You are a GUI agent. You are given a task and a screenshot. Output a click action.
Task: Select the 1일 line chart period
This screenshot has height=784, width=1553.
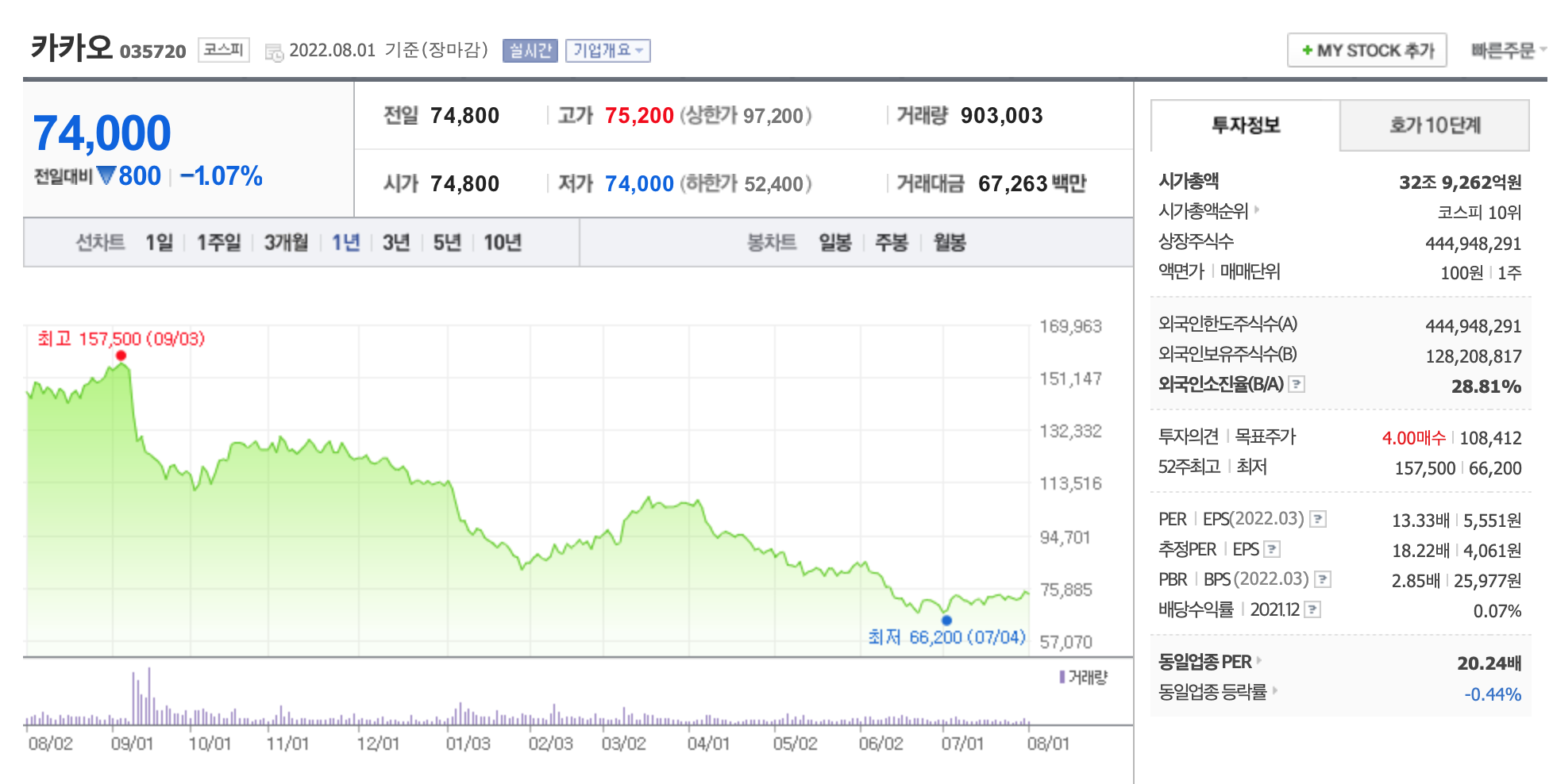tap(159, 243)
